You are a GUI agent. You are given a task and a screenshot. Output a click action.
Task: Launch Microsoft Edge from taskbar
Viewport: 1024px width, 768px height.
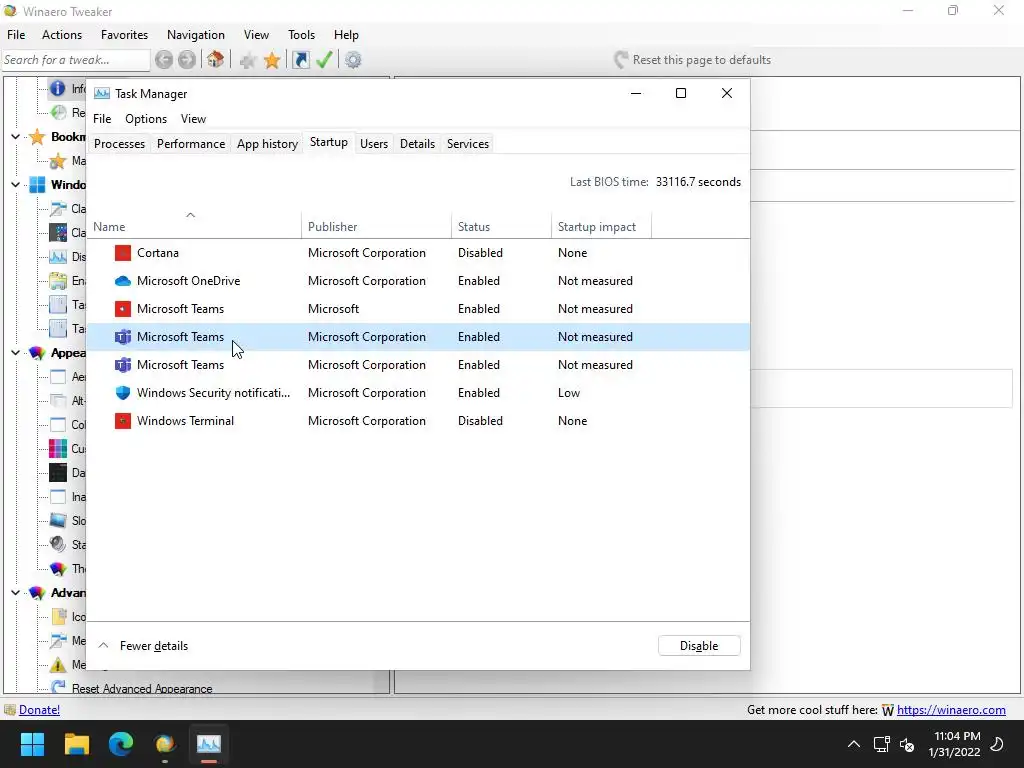(x=121, y=743)
